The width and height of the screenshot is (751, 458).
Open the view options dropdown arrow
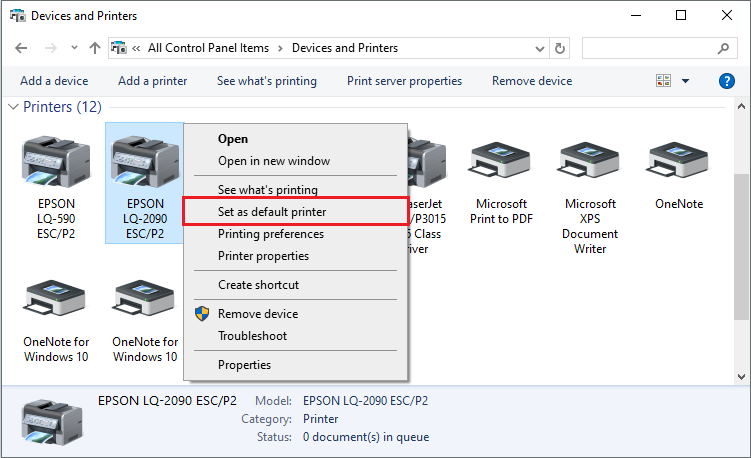pyautogui.click(x=686, y=81)
